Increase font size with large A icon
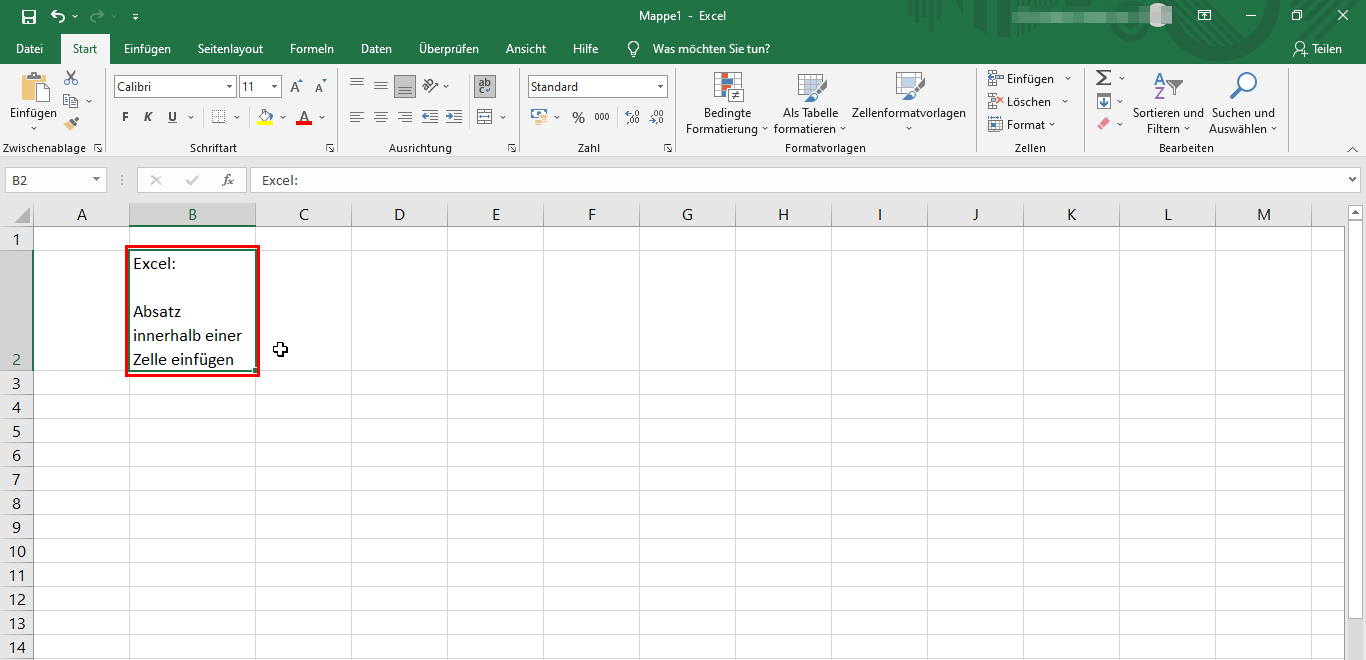1366x660 pixels. click(296, 87)
